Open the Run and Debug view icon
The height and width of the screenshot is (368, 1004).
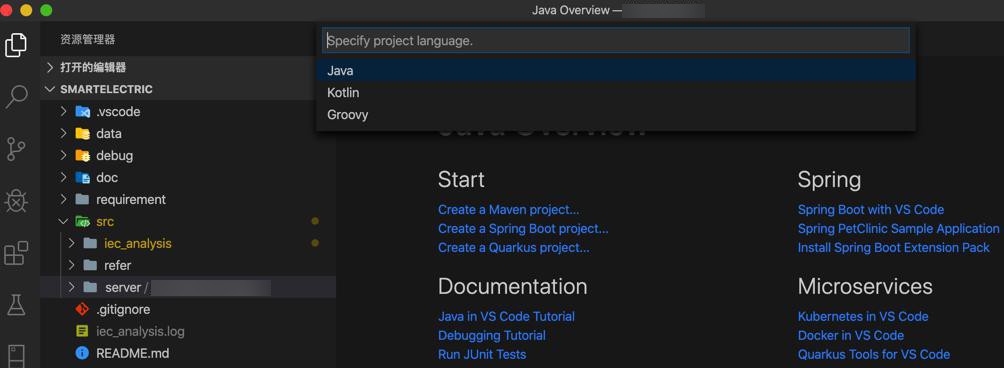[16, 201]
